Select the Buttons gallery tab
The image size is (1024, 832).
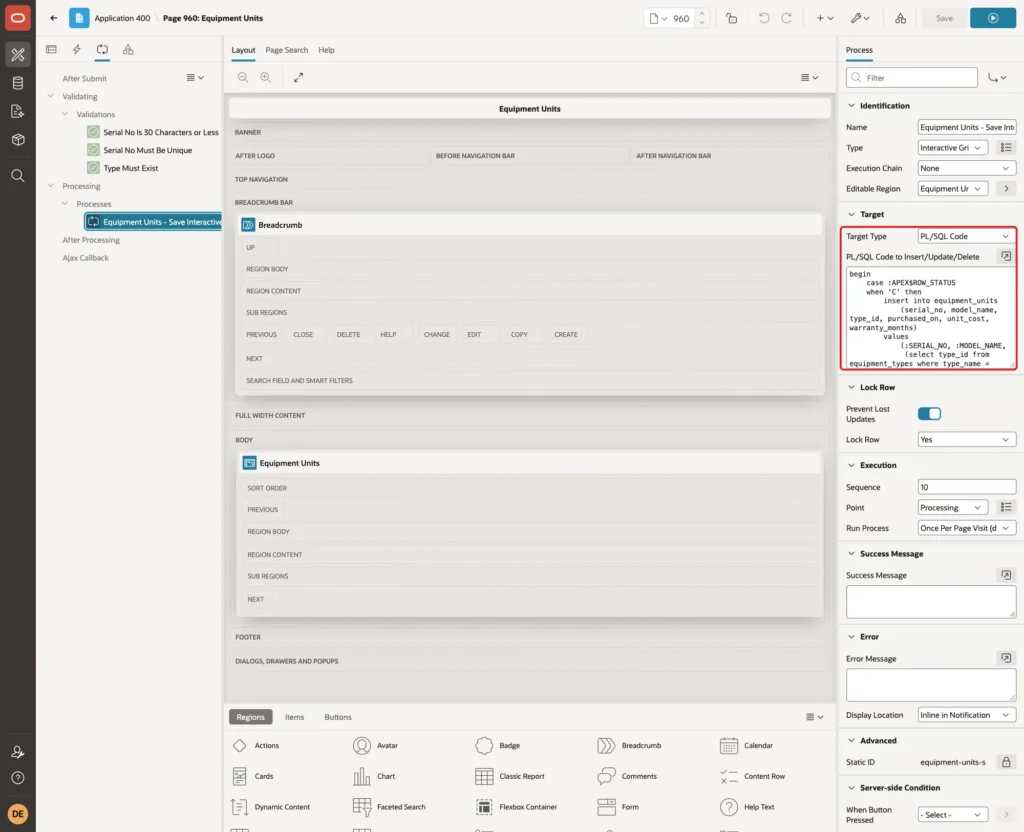[x=338, y=716]
